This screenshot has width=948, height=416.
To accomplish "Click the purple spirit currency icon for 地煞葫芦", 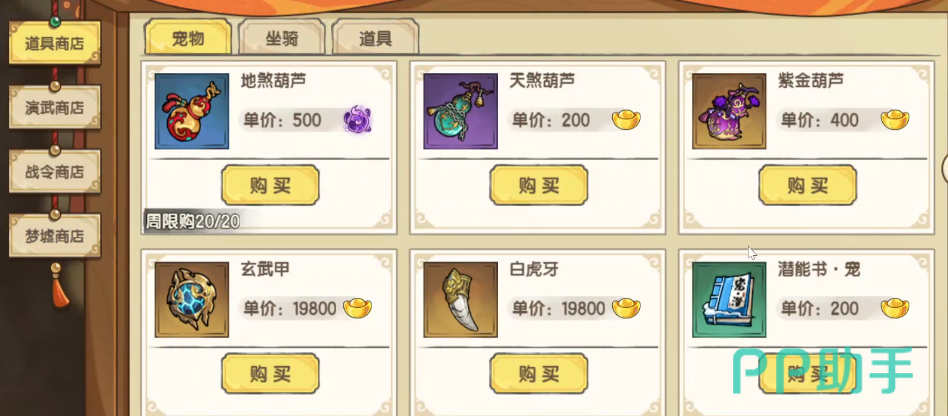I will 357,120.
